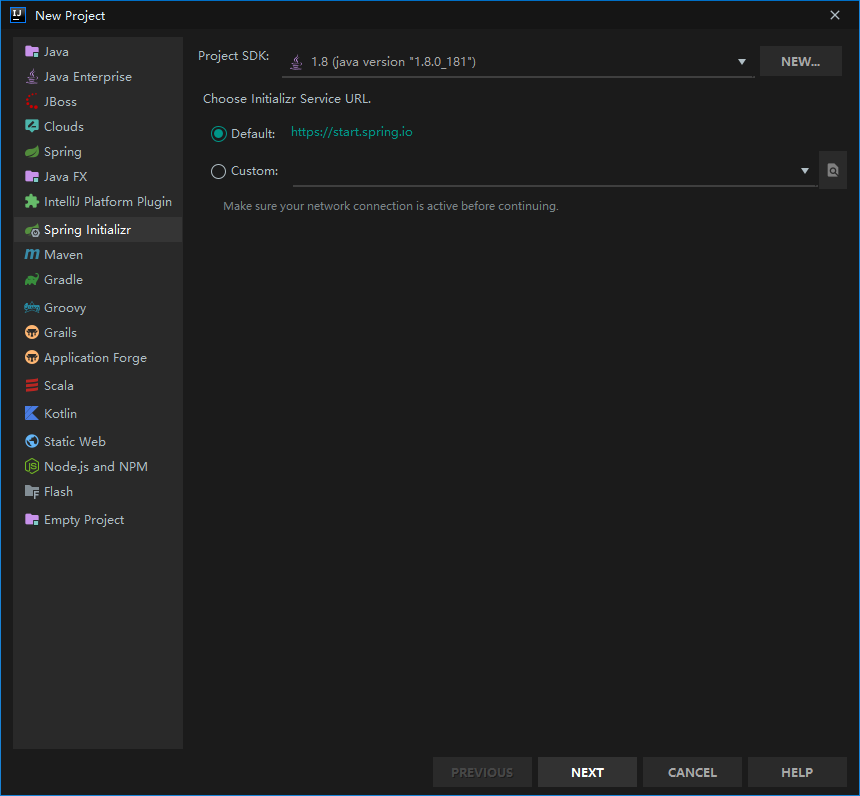Click the Maven m icon
This screenshot has width=860, height=796.
pyautogui.click(x=32, y=255)
